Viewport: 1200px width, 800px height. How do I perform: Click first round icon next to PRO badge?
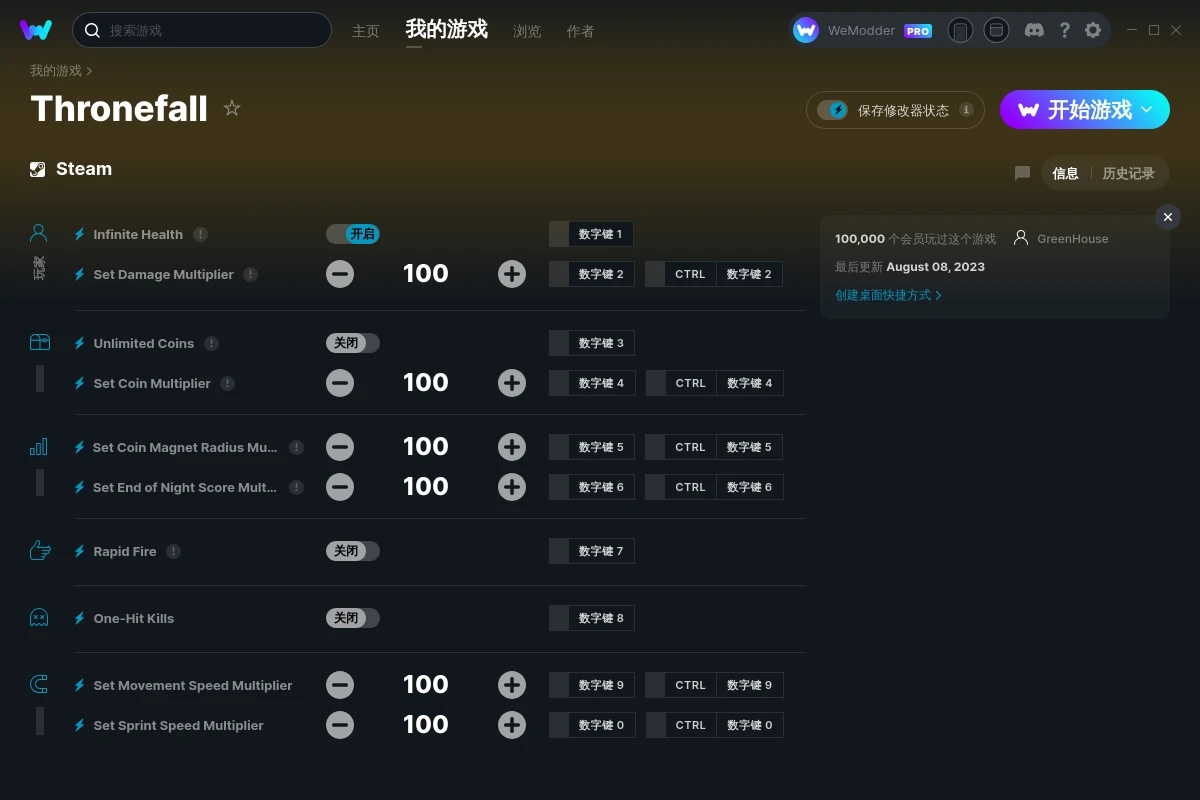tap(960, 30)
